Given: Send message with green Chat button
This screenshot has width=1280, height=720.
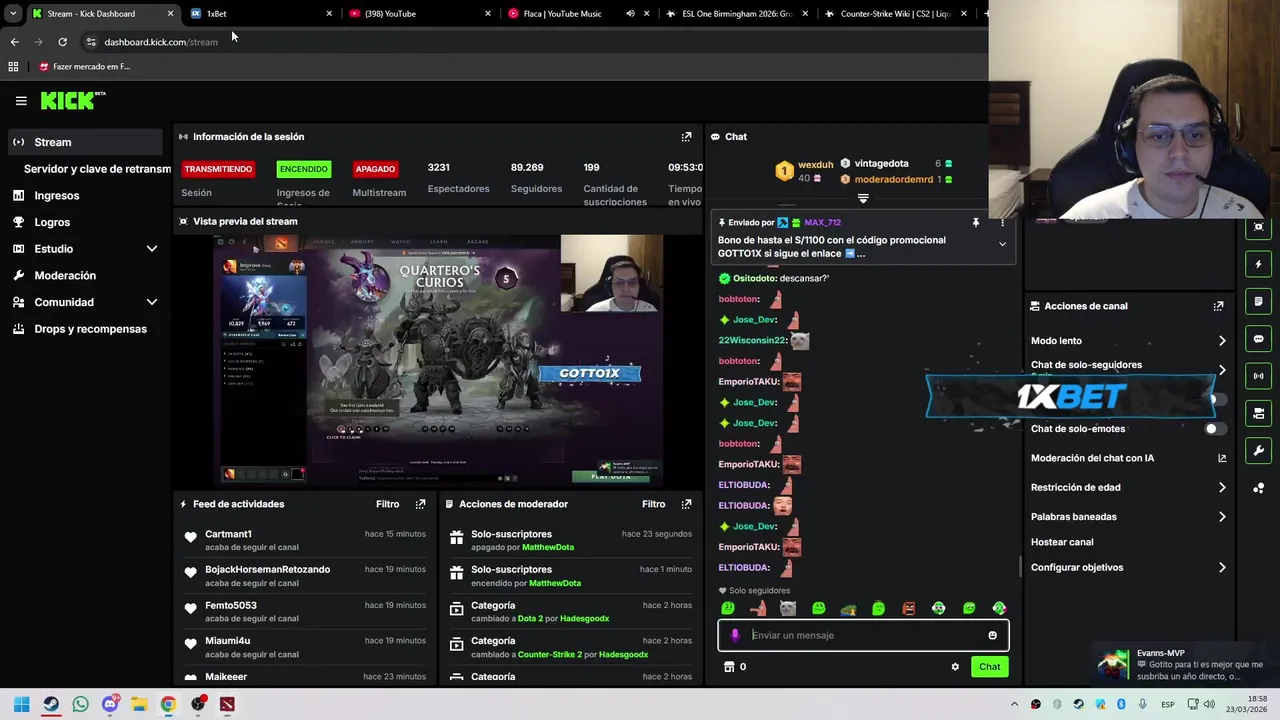Looking at the screenshot, I should [989, 667].
